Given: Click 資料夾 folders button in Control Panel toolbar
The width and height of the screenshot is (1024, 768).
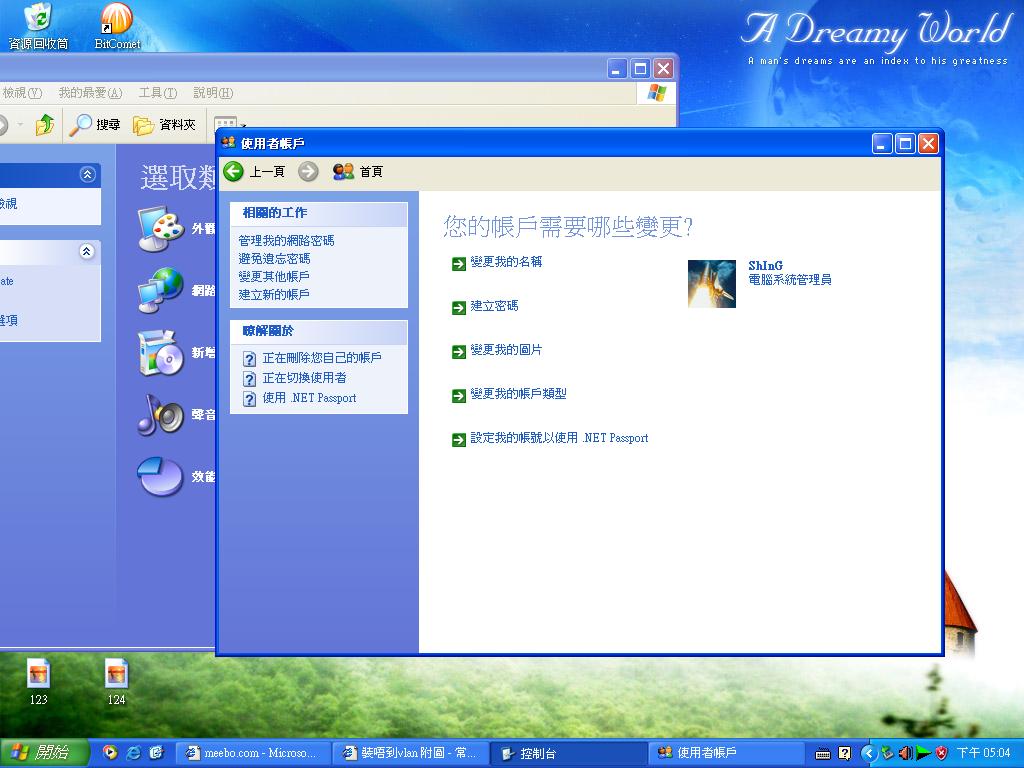Looking at the screenshot, I should tap(165, 124).
